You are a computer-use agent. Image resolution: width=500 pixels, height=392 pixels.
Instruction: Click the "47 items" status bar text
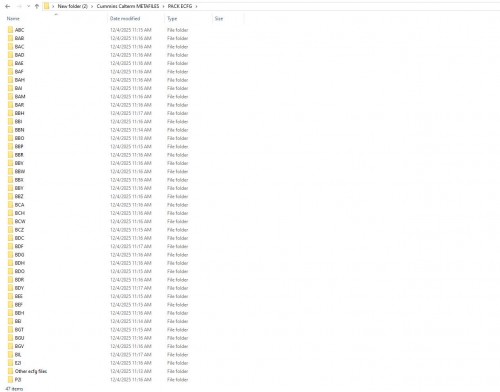(14, 389)
